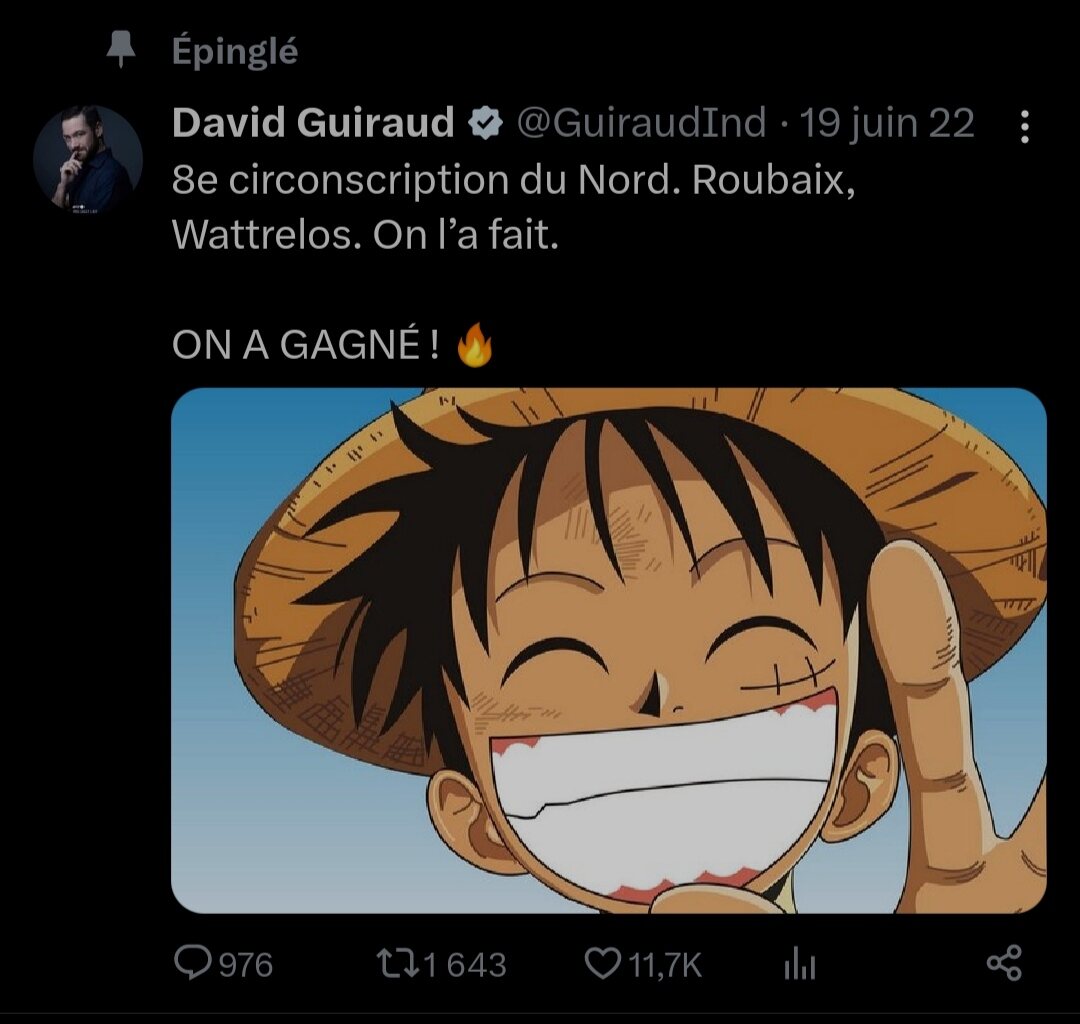View the Luffy straw hat image full size

609,651
